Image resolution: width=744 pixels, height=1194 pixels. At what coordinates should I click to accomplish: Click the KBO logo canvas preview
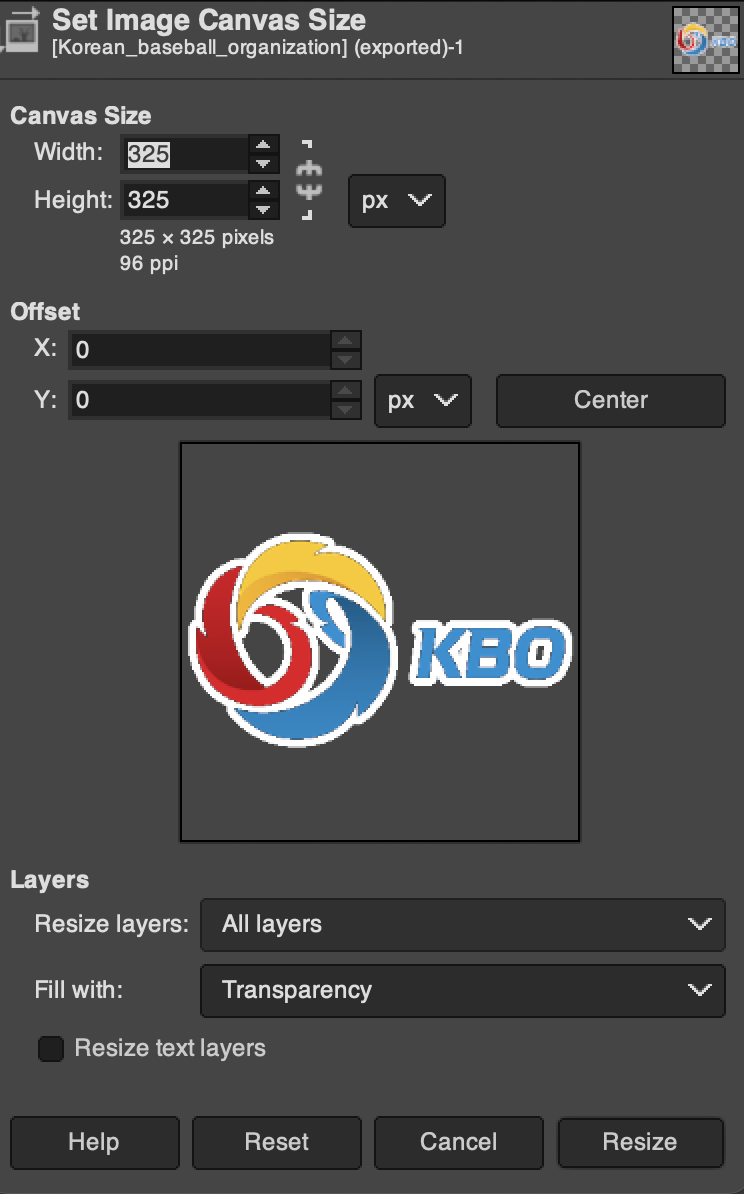[380, 642]
